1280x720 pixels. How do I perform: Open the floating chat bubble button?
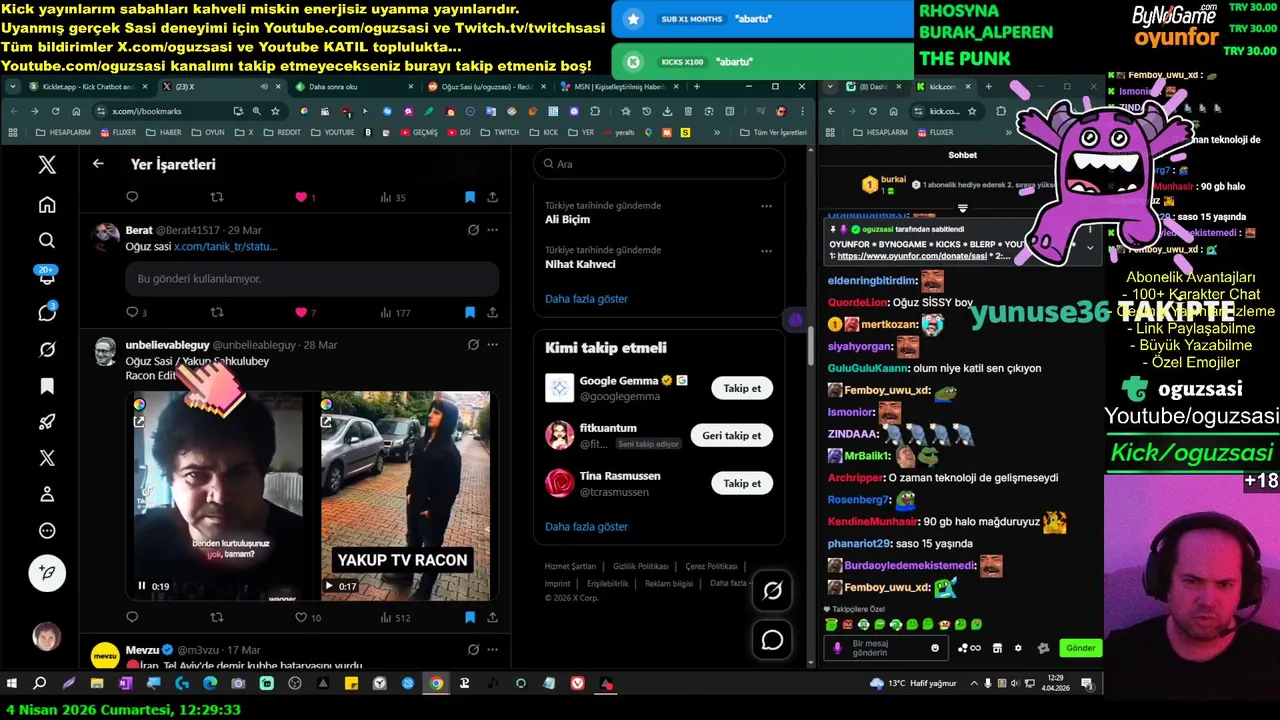point(772,640)
